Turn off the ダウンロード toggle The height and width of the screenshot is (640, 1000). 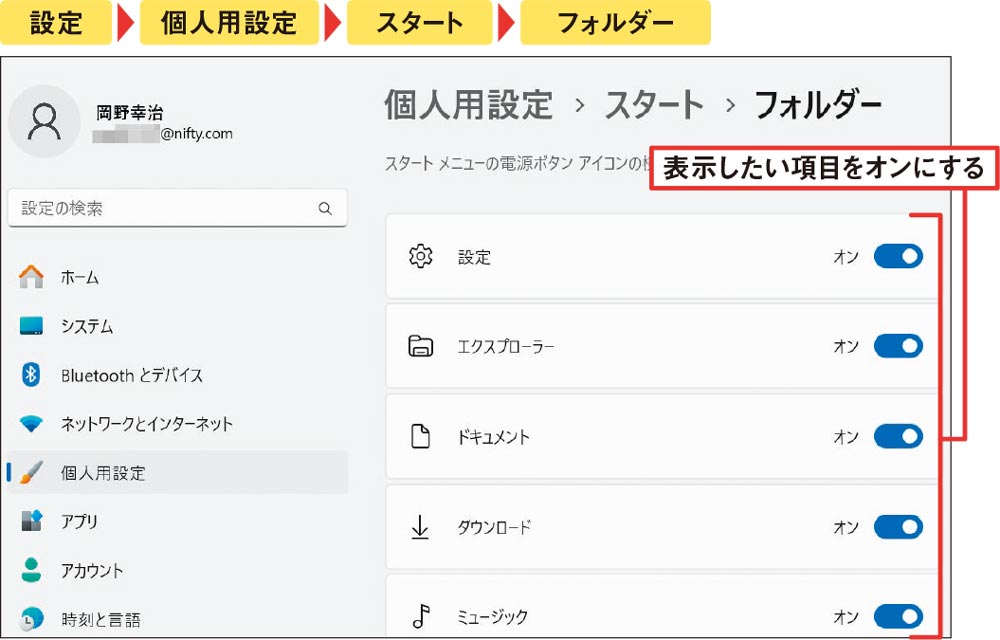898,527
